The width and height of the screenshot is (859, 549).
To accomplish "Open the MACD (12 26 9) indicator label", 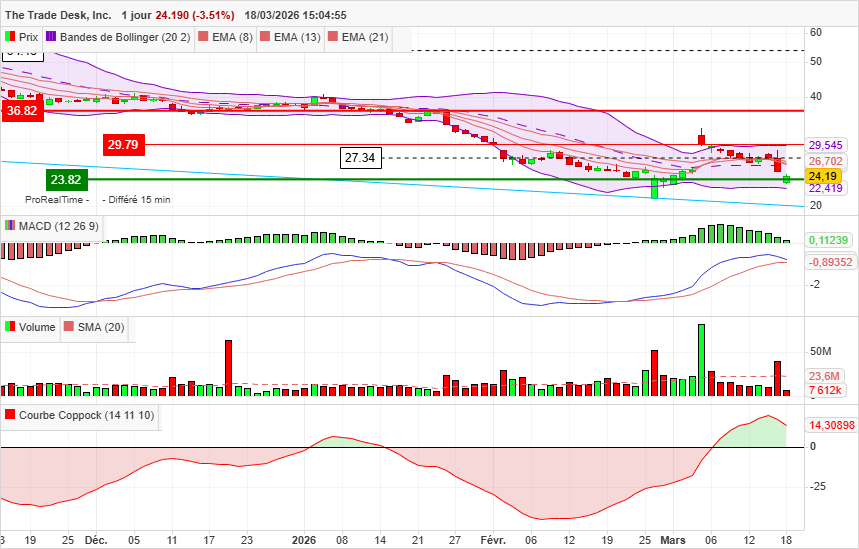I will pos(59,226).
